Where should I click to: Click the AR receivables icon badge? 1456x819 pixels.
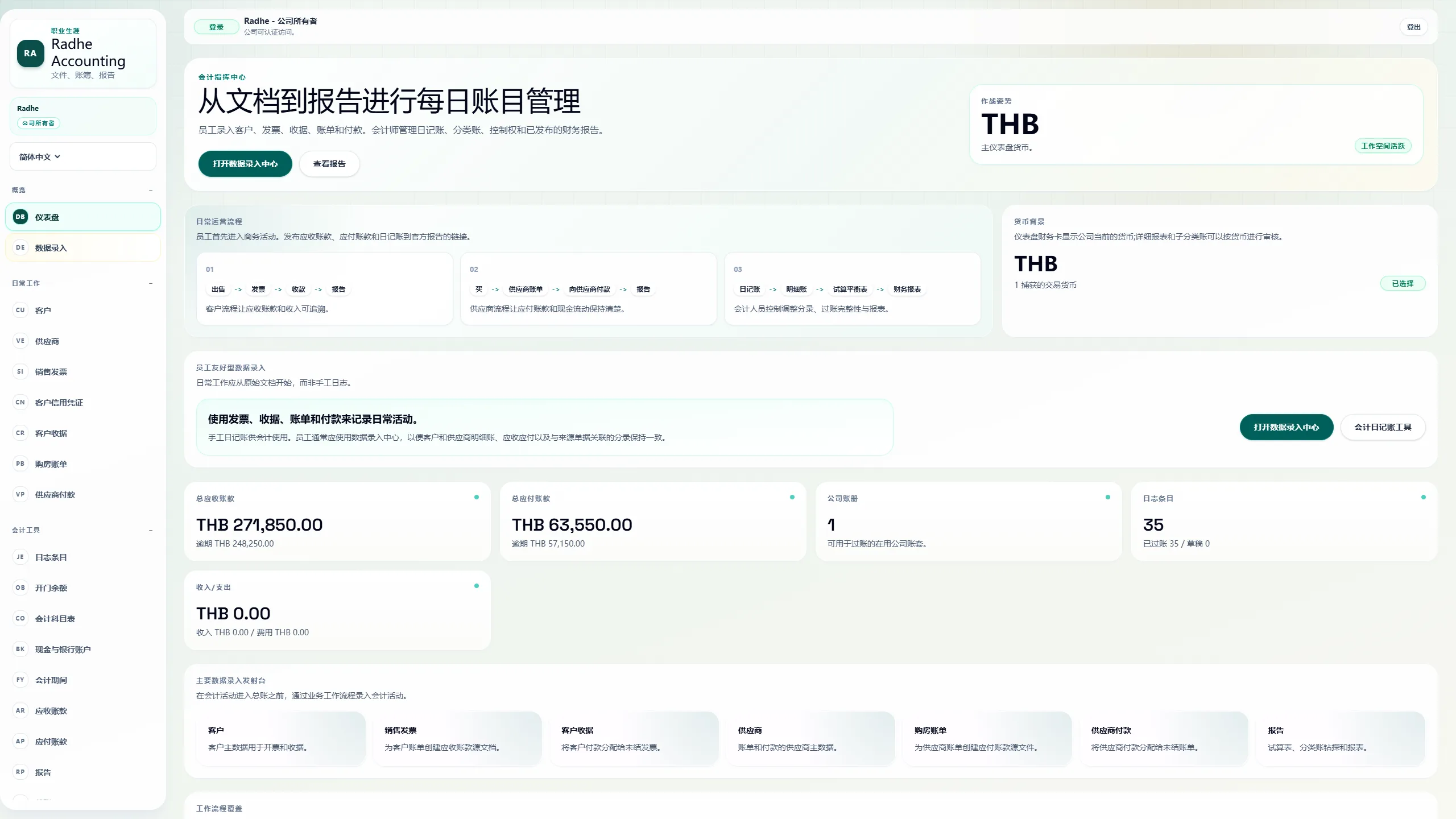20,710
